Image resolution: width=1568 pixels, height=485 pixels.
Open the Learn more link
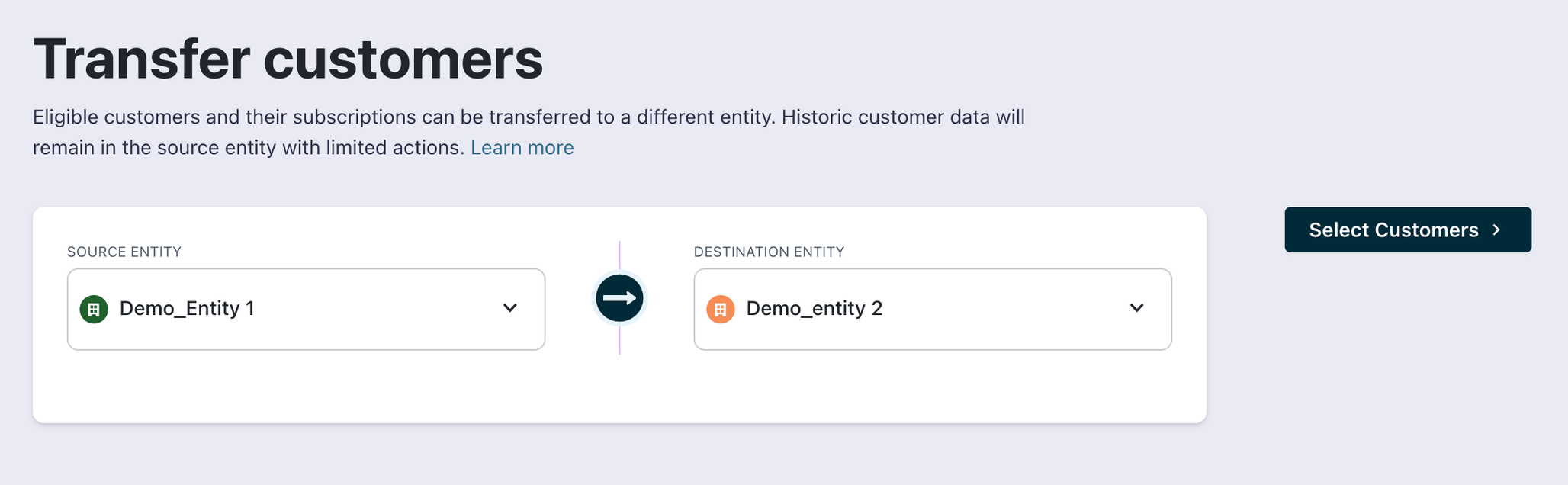point(522,147)
